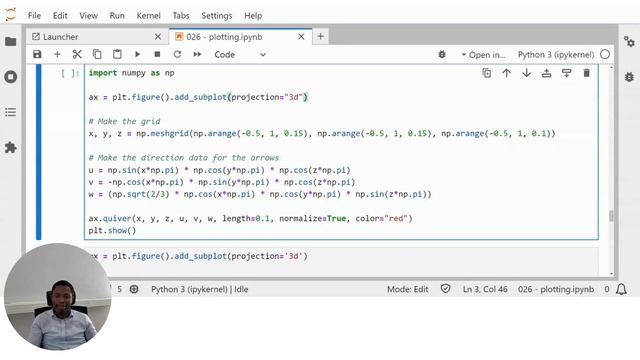Restart the kernel

(x=177, y=54)
